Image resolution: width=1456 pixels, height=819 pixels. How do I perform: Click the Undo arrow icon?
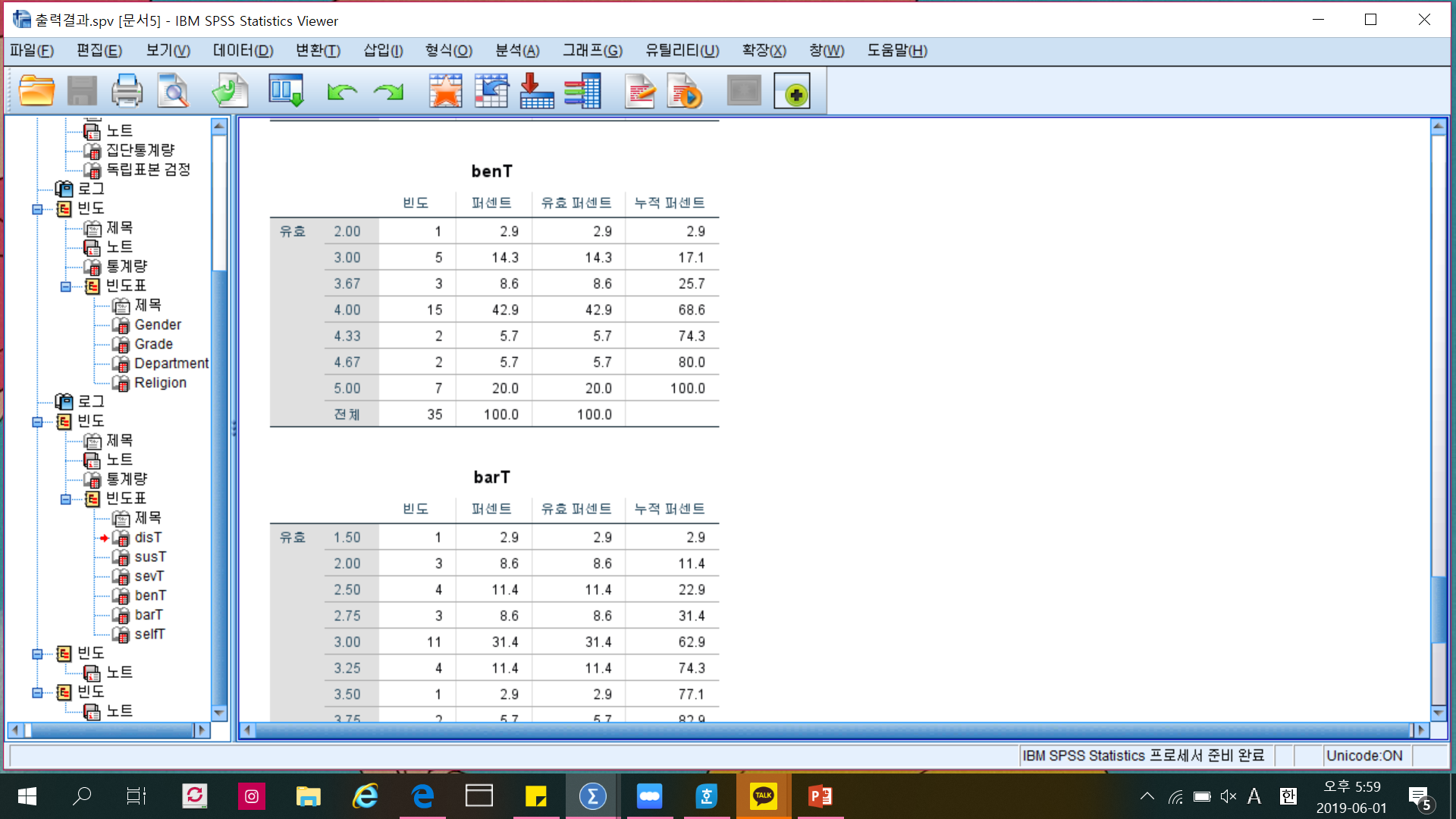pyautogui.click(x=342, y=92)
